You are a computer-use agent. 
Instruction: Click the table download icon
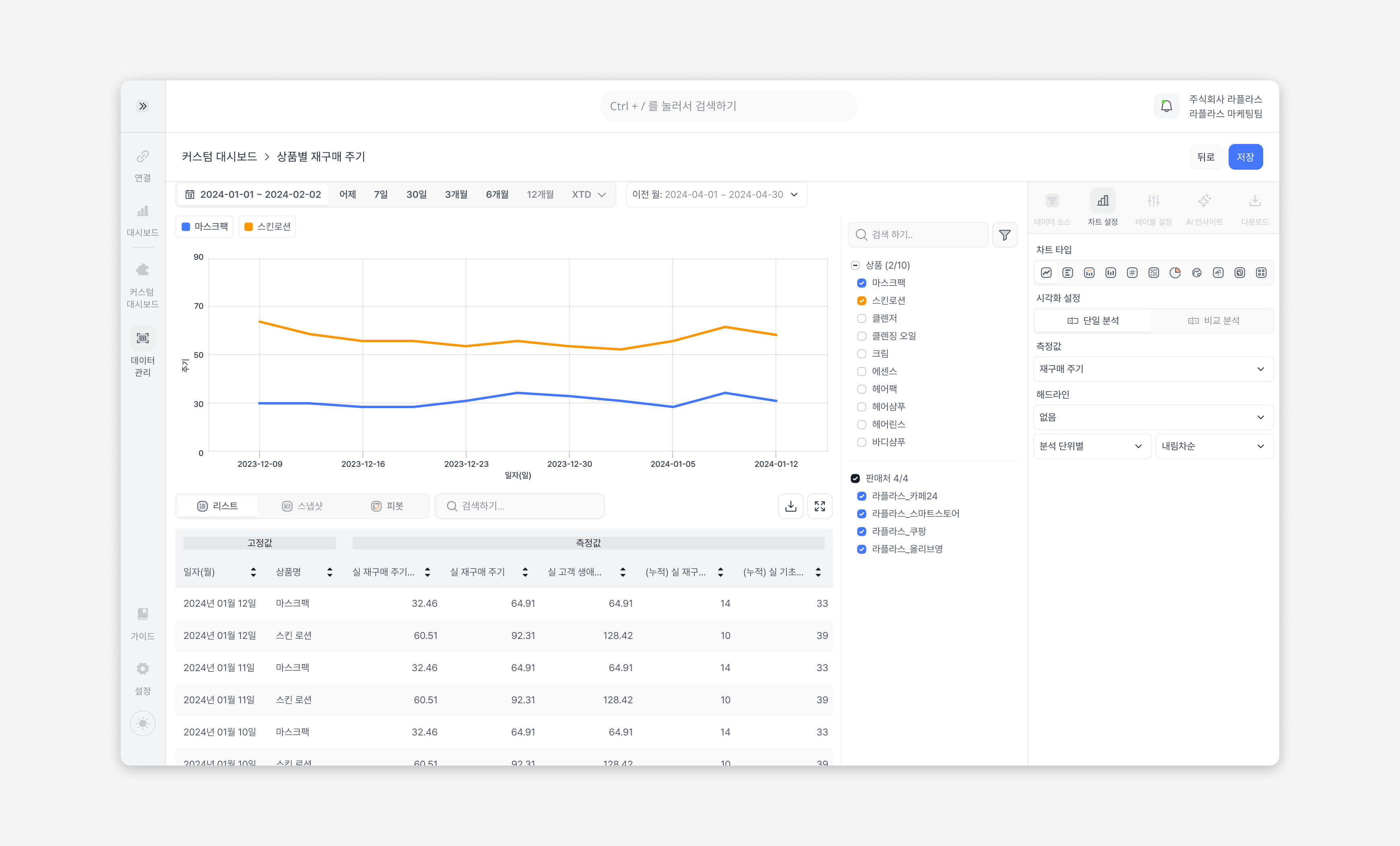pos(791,506)
